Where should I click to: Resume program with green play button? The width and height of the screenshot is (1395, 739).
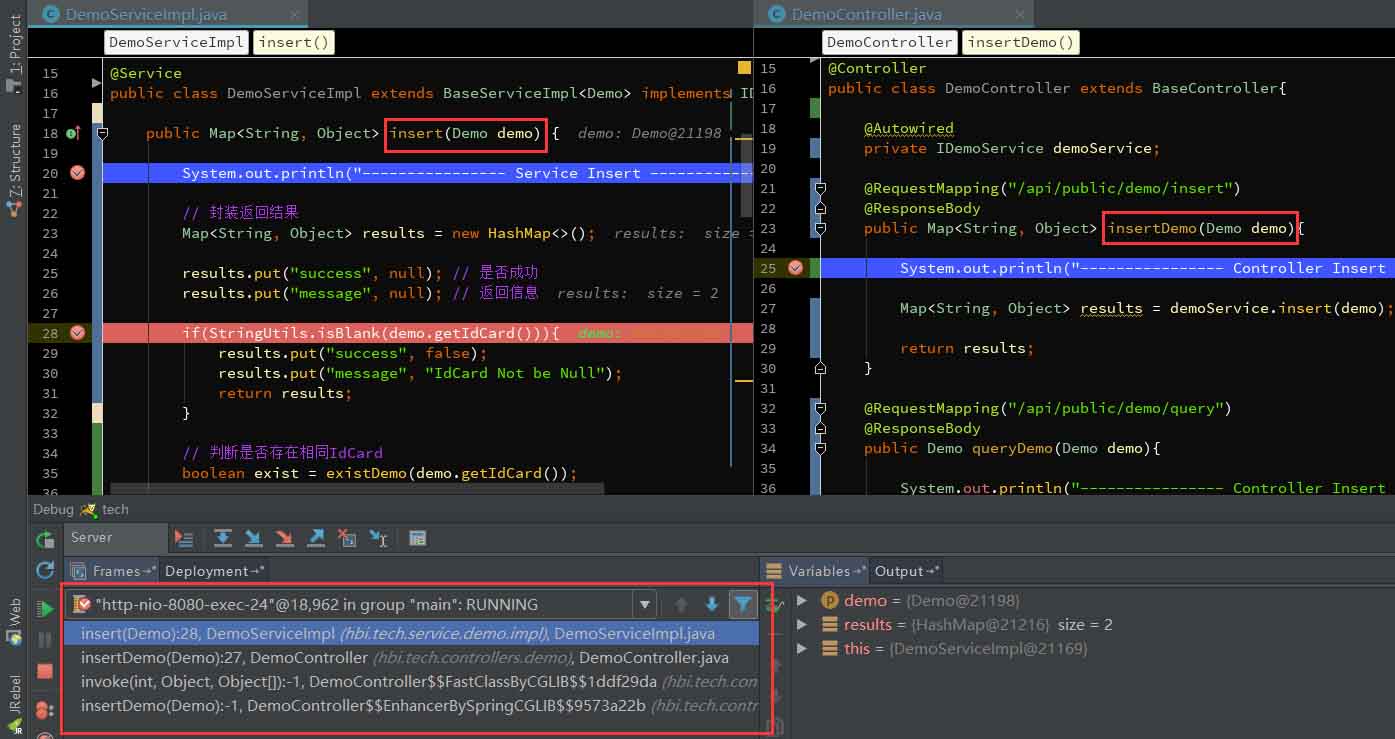pyautogui.click(x=45, y=609)
